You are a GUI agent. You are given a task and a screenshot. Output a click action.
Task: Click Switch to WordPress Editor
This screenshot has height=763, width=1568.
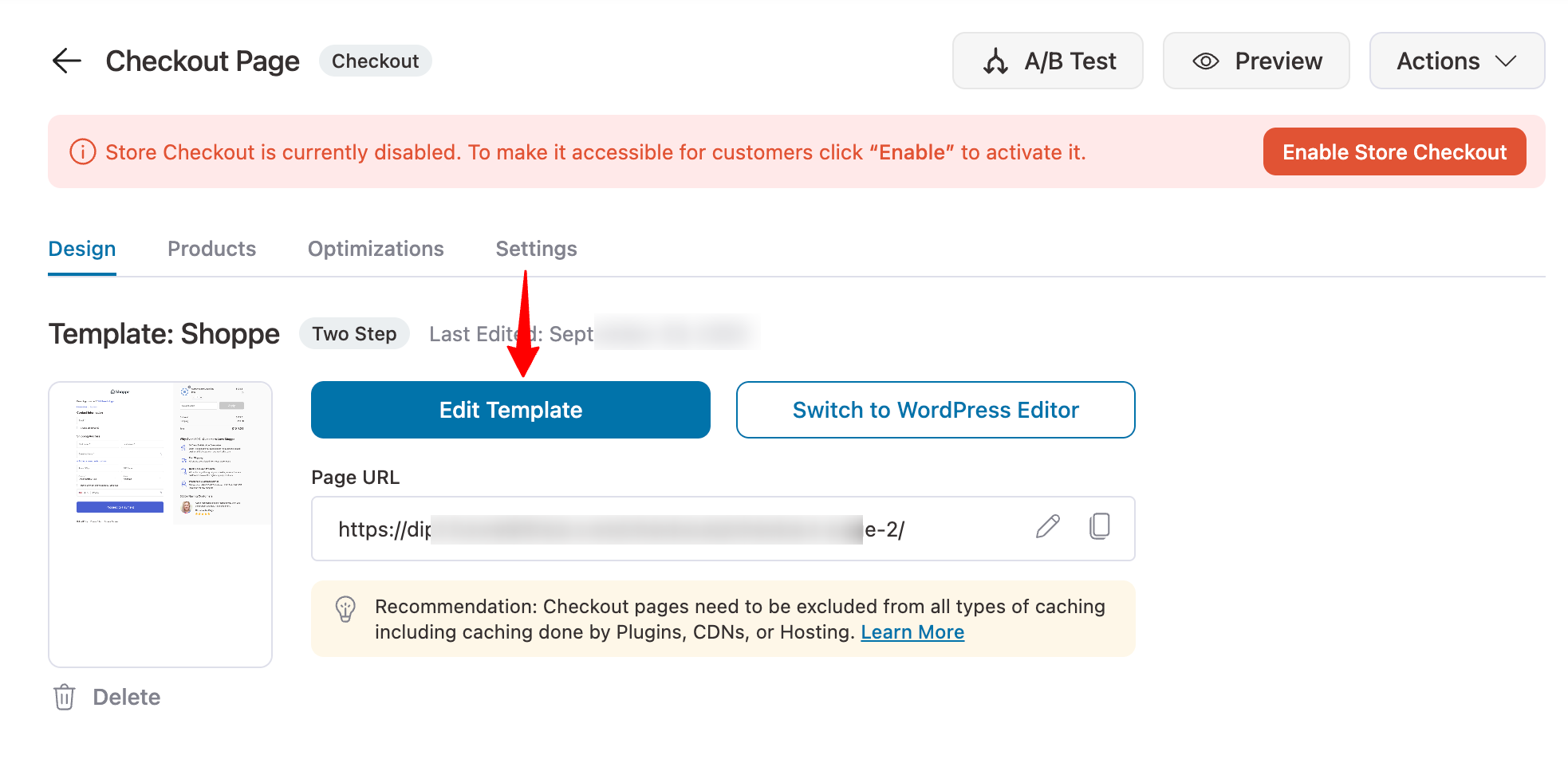coord(935,410)
